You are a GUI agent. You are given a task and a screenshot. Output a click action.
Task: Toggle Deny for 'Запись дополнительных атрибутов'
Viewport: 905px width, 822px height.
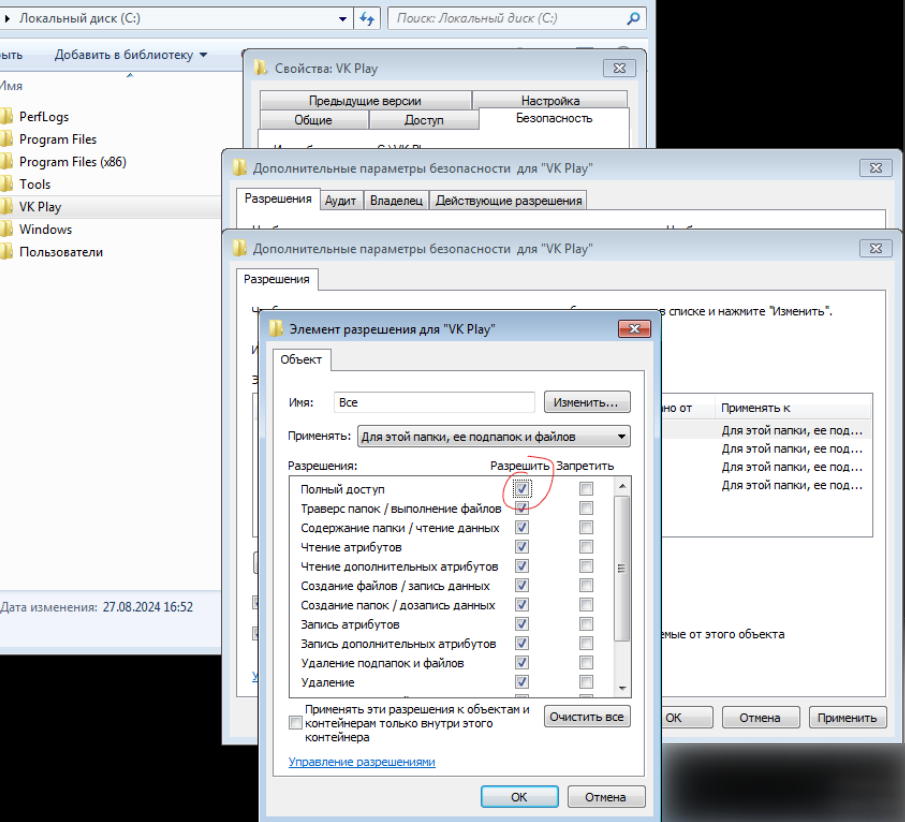(586, 643)
